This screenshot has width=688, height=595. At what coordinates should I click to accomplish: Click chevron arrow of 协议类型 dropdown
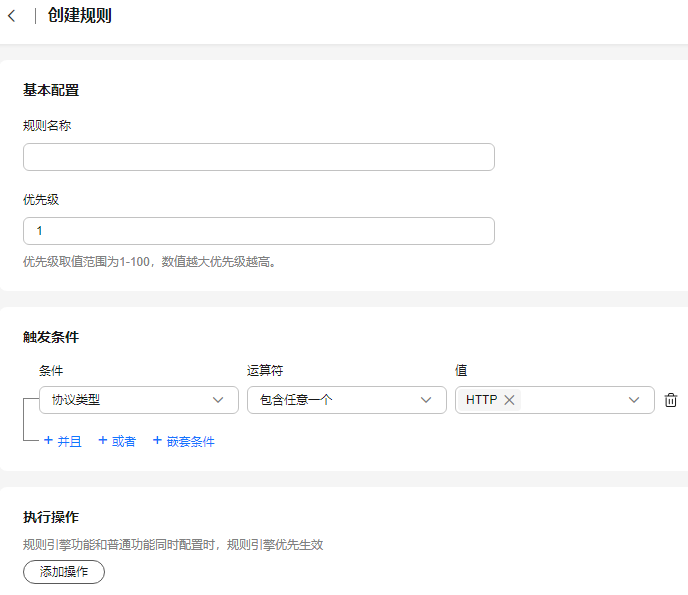(x=218, y=400)
